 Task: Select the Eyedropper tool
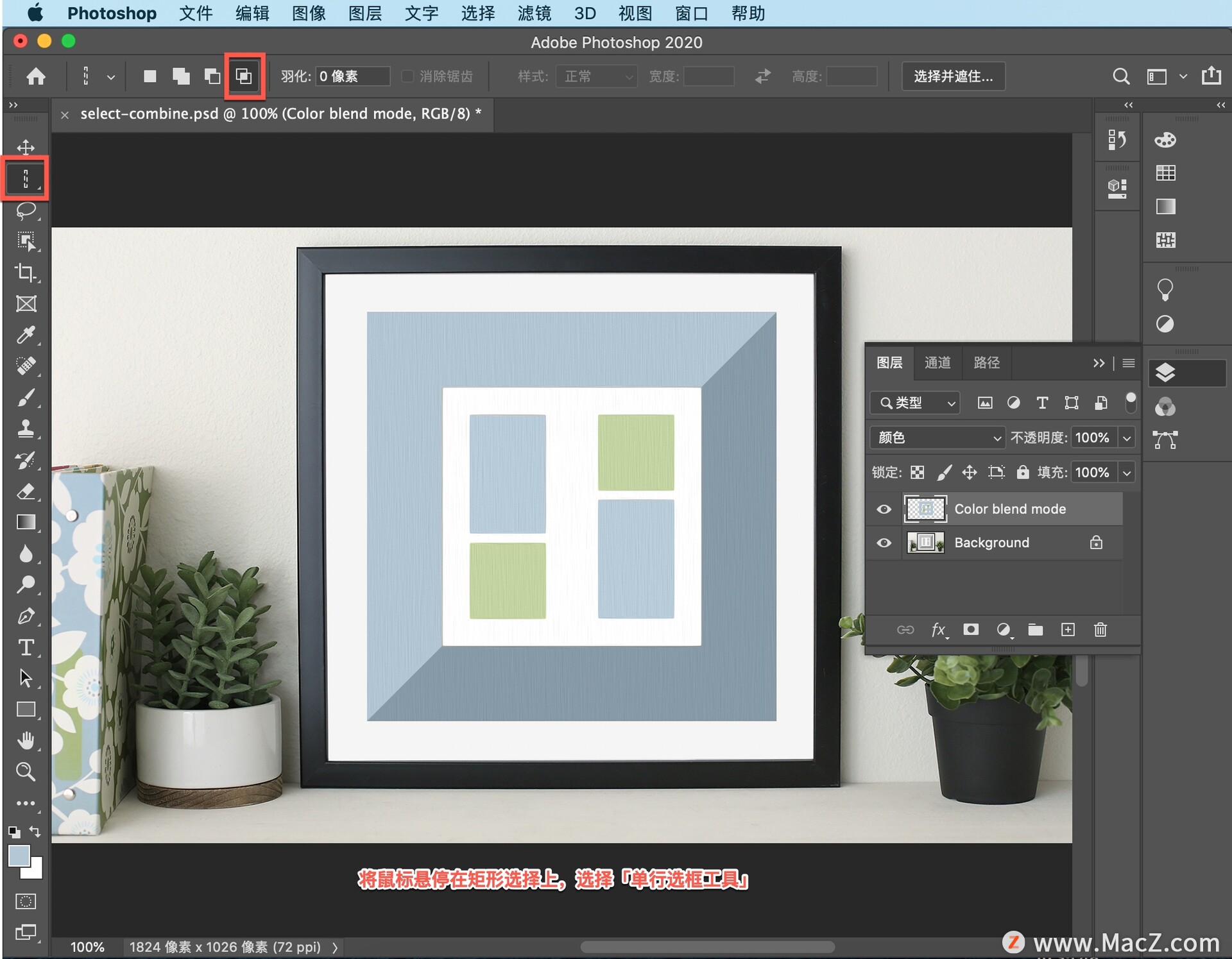click(26, 335)
